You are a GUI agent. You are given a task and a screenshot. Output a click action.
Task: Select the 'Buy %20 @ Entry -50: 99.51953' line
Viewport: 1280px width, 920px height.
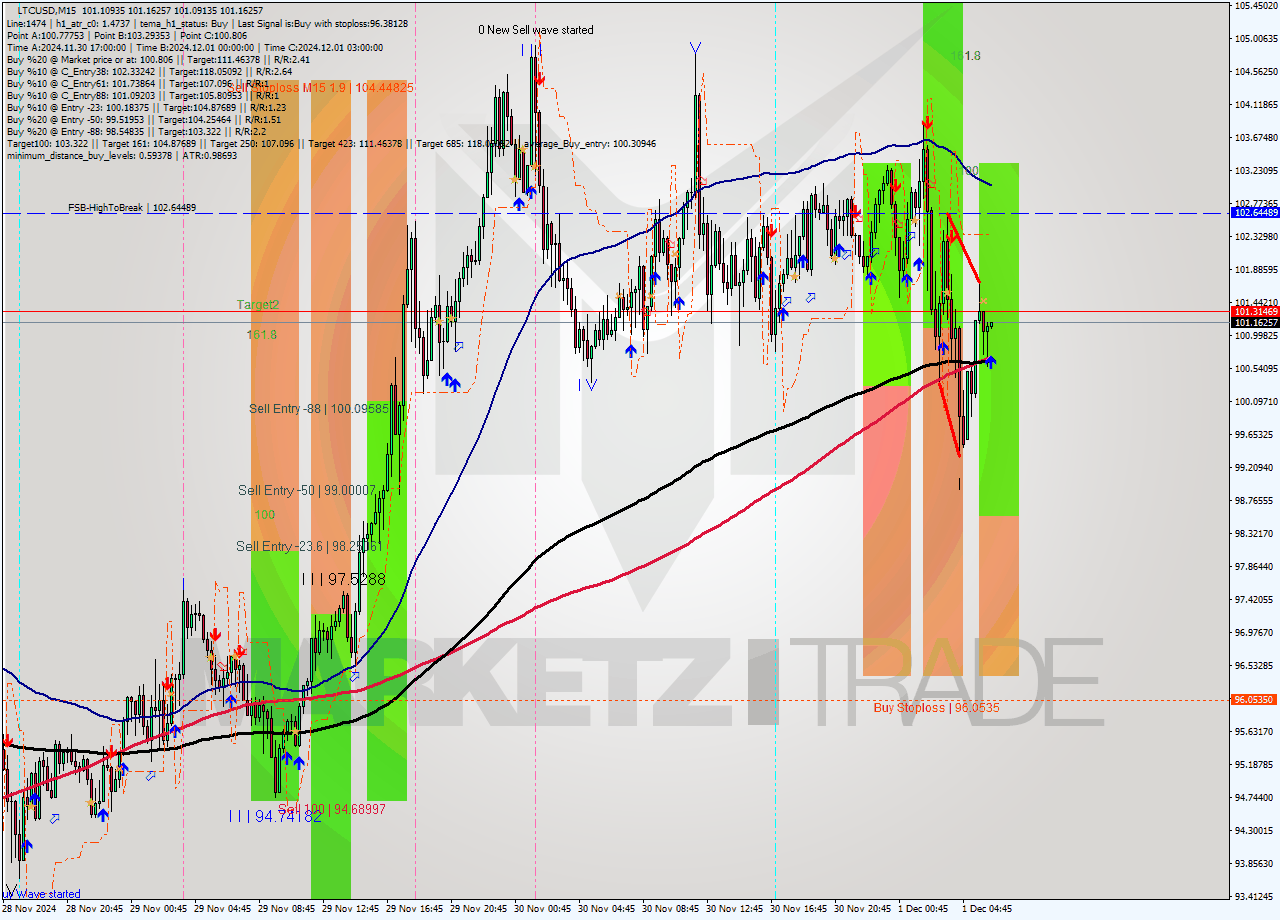click(143, 120)
